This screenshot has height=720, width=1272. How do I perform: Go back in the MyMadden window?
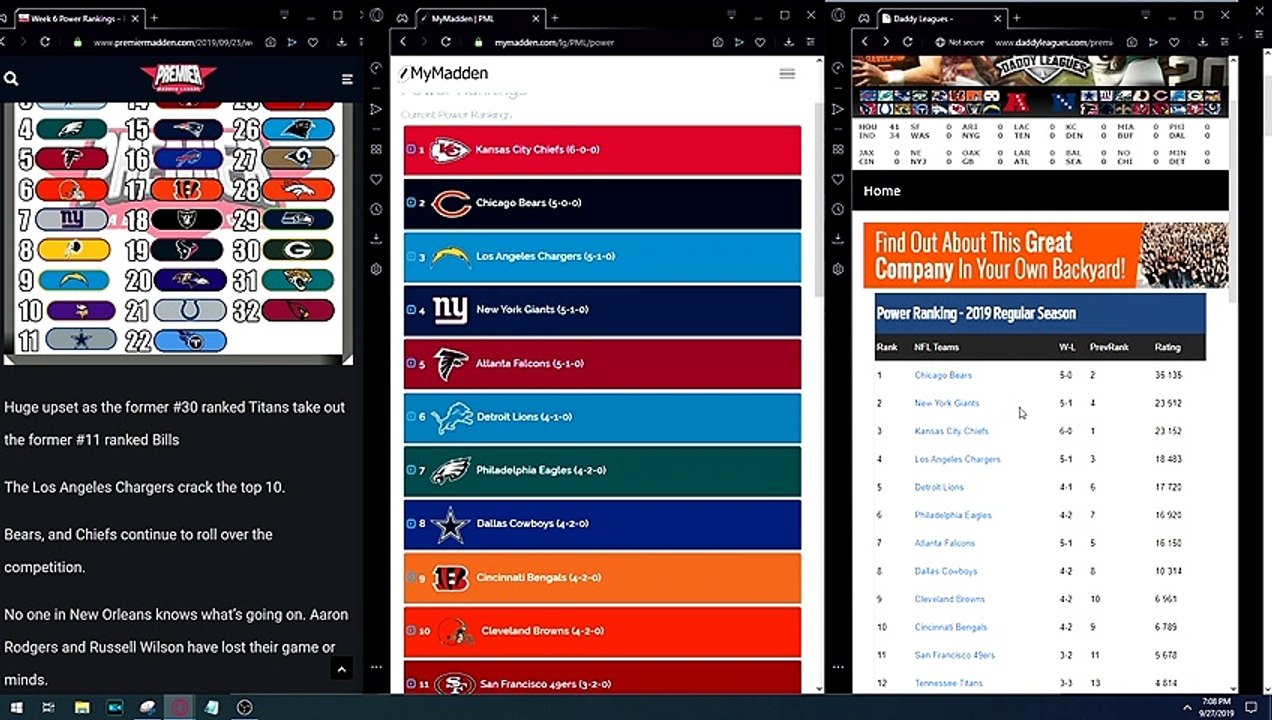tap(403, 42)
